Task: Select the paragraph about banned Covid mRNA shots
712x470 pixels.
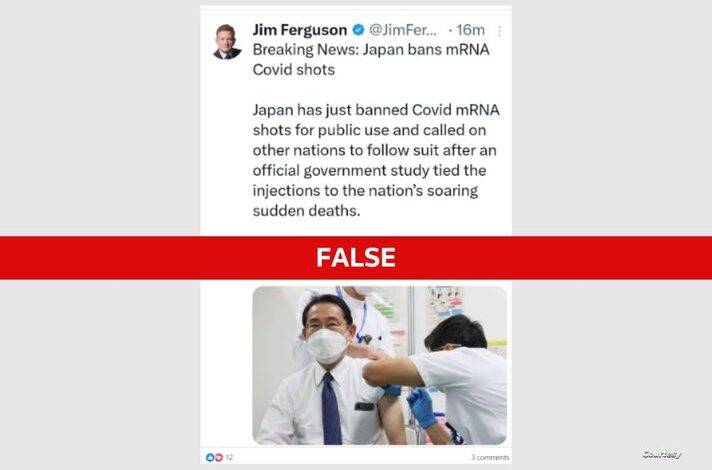Action: point(376,160)
